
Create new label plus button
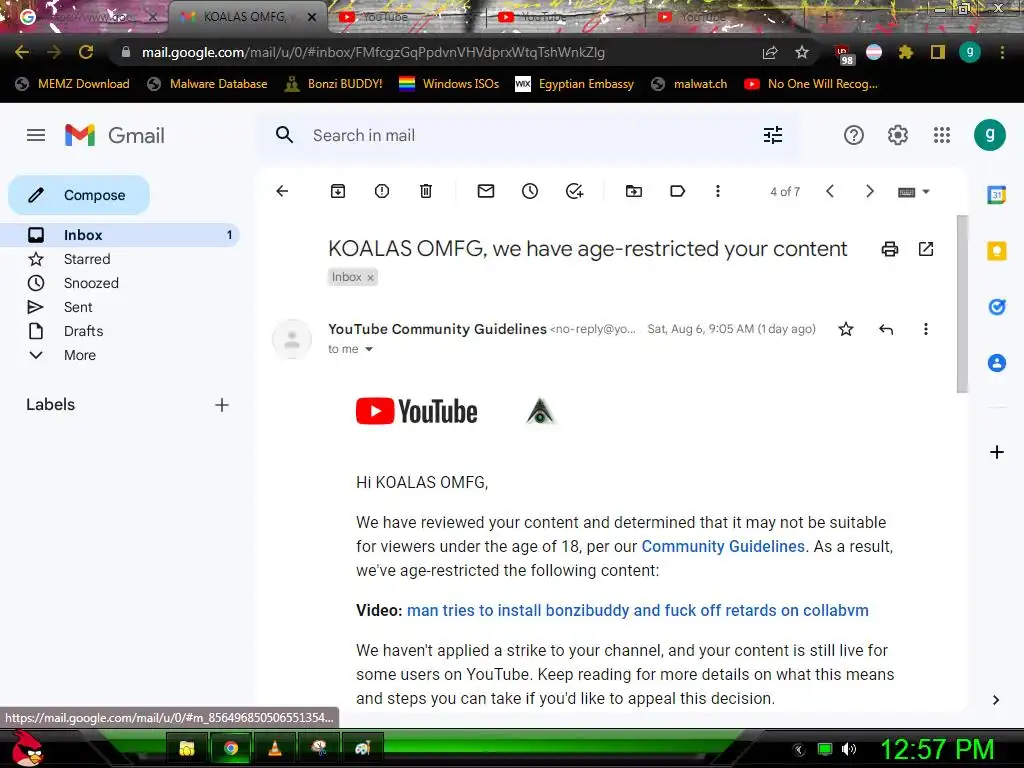pyautogui.click(x=222, y=405)
